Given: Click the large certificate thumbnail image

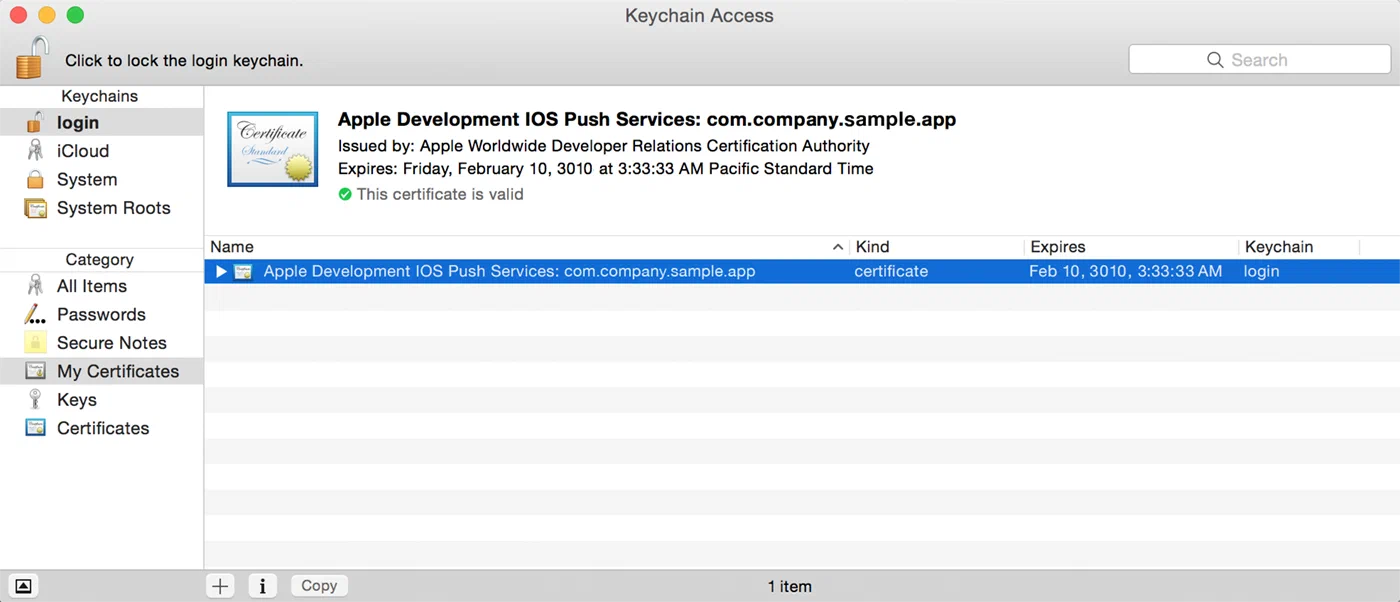Looking at the screenshot, I should click(272, 150).
